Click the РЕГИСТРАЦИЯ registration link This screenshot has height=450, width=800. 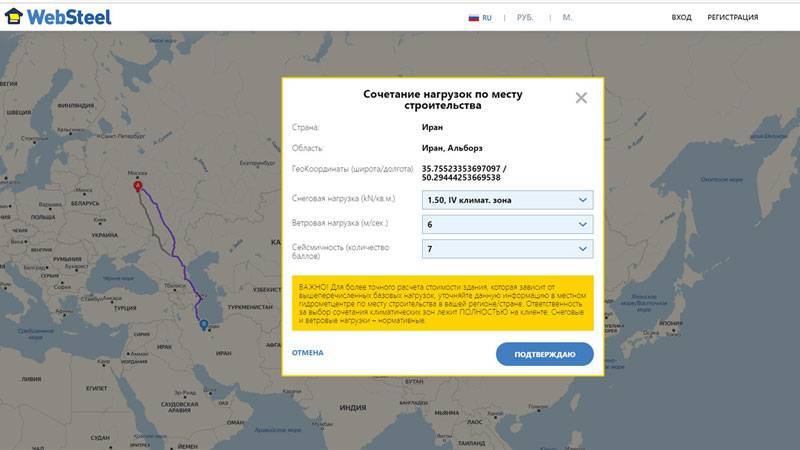[x=733, y=17]
